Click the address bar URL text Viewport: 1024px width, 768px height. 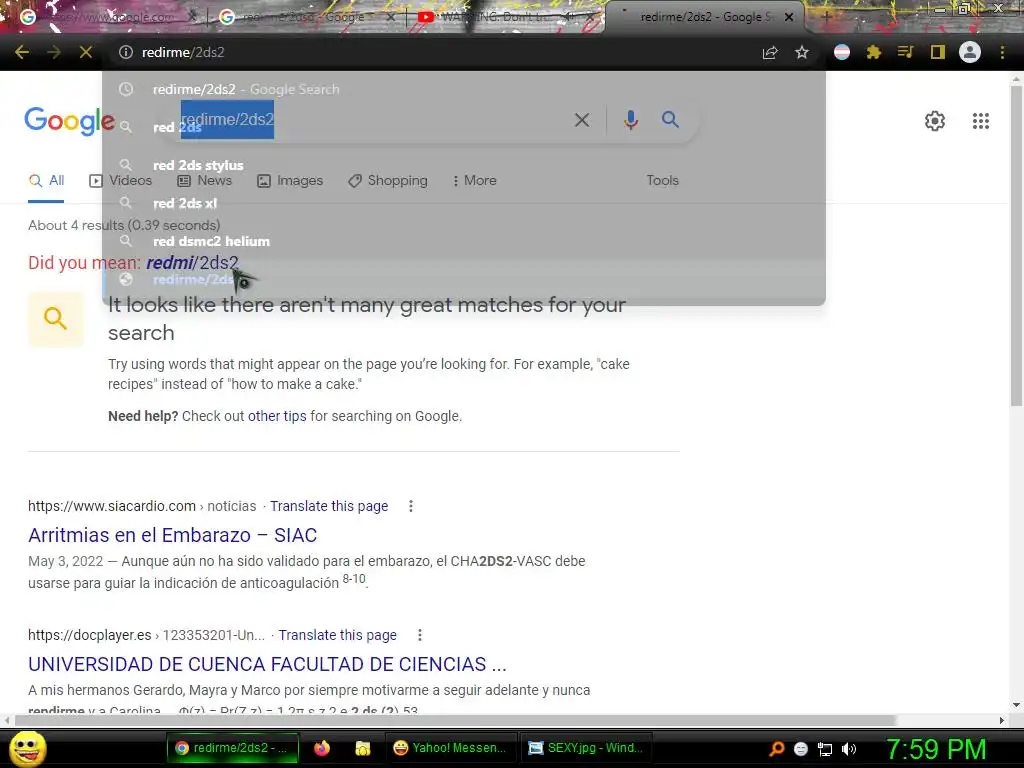coord(183,52)
